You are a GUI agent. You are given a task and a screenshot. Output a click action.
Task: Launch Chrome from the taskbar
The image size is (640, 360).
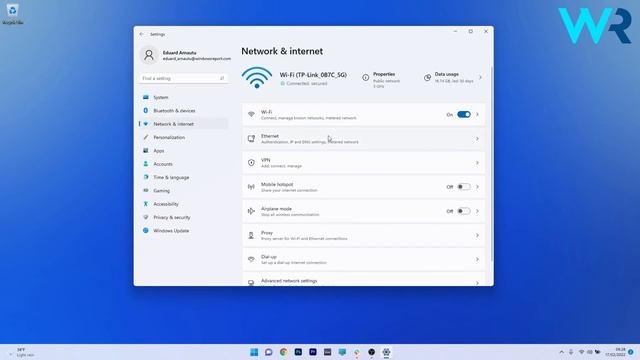(283, 352)
